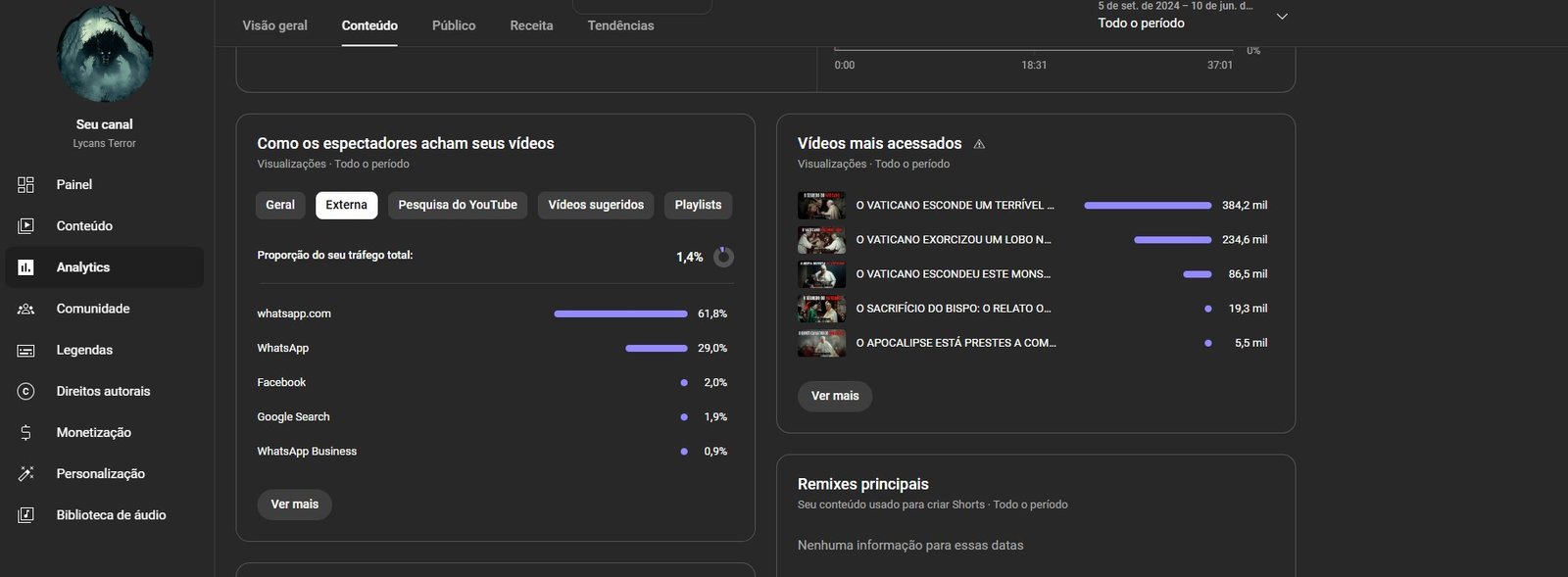Click the 86,5 mil views bar

(x=1198, y=273)
